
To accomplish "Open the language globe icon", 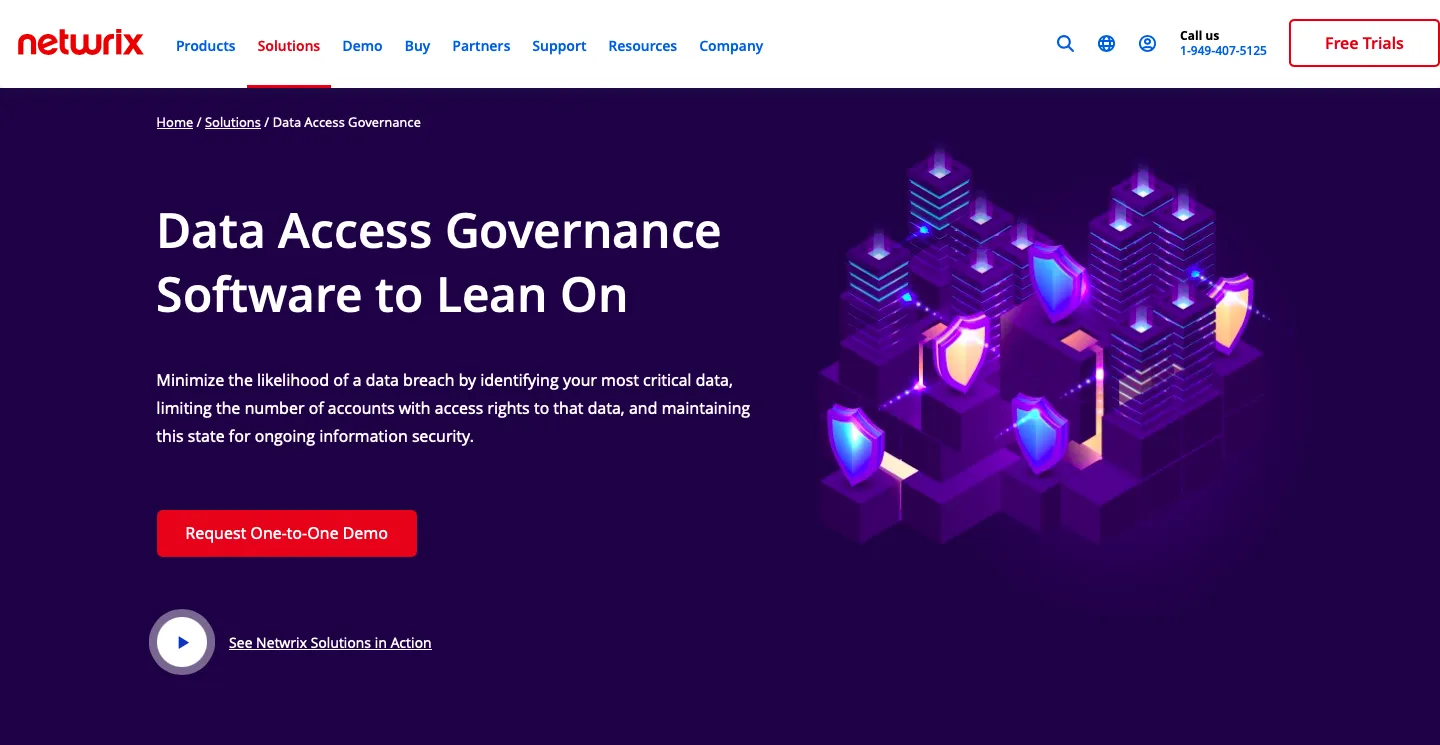I will click(x=1106, y=44).
